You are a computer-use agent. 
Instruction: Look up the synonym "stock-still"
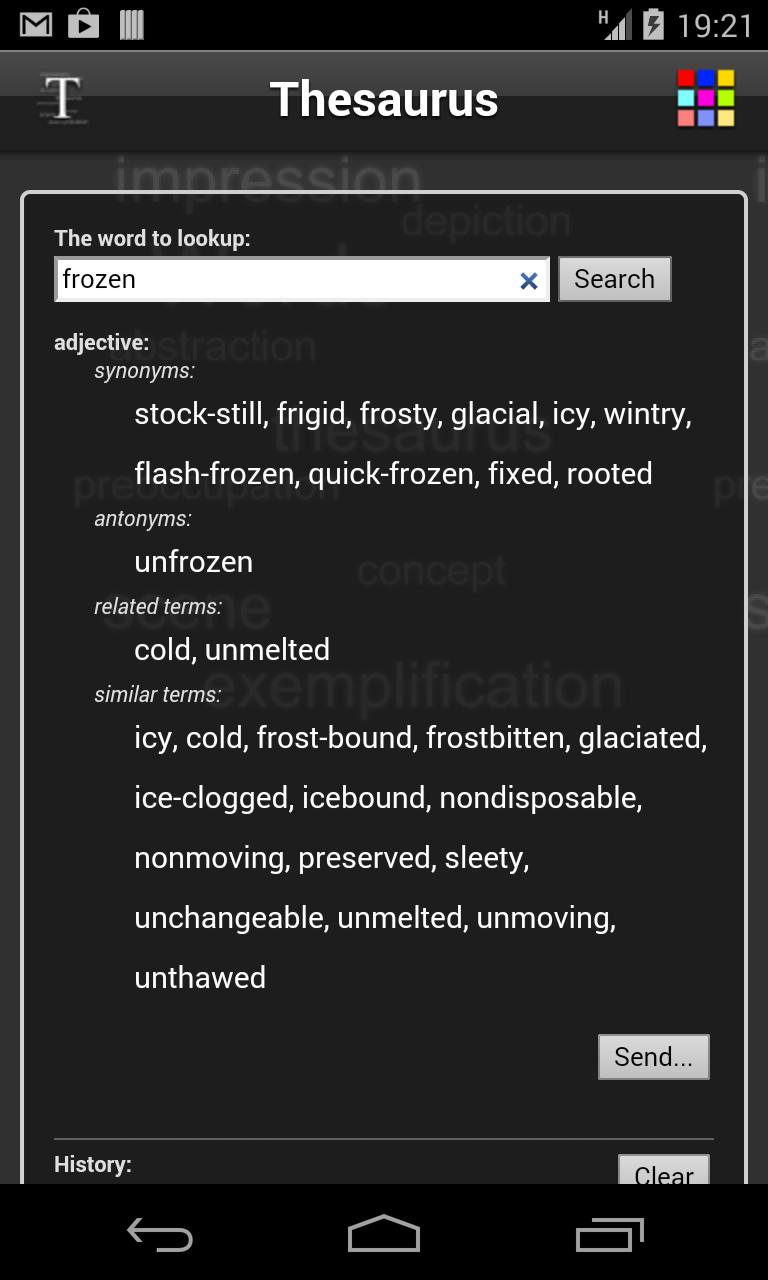tap(200, 414)
